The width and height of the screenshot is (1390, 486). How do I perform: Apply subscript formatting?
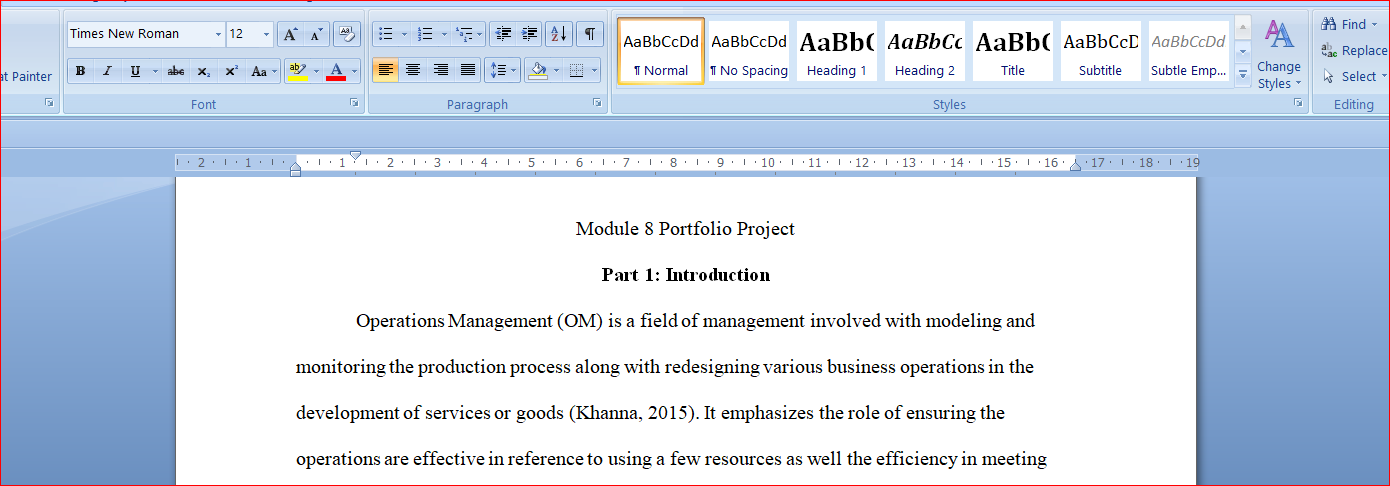pos(203,71)
